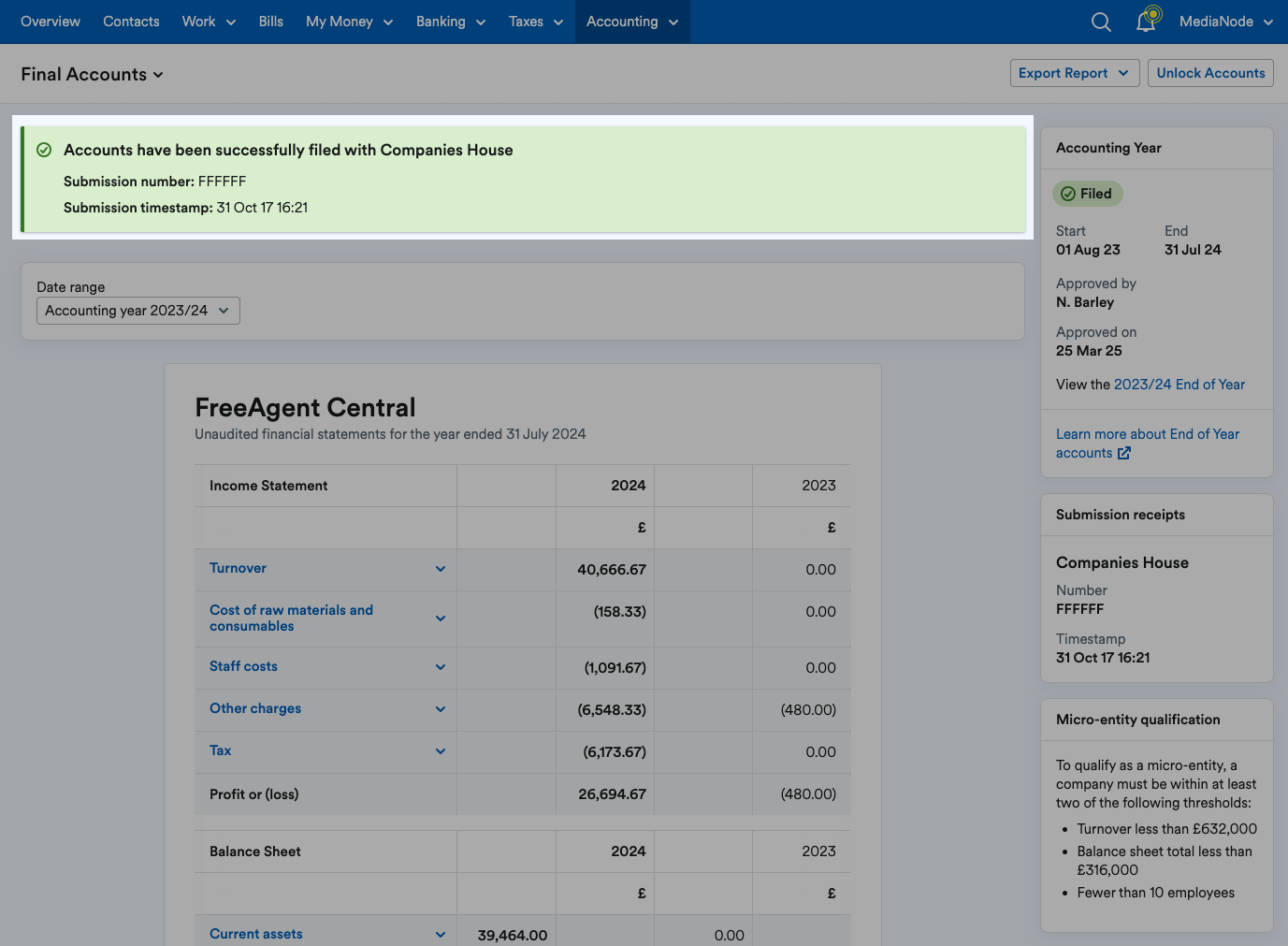The width and height of the screenshot is (1288, 946).
Task: Select the Profit or (loss) 2024 value 26,694.67
Action: (x=612, y=793)
